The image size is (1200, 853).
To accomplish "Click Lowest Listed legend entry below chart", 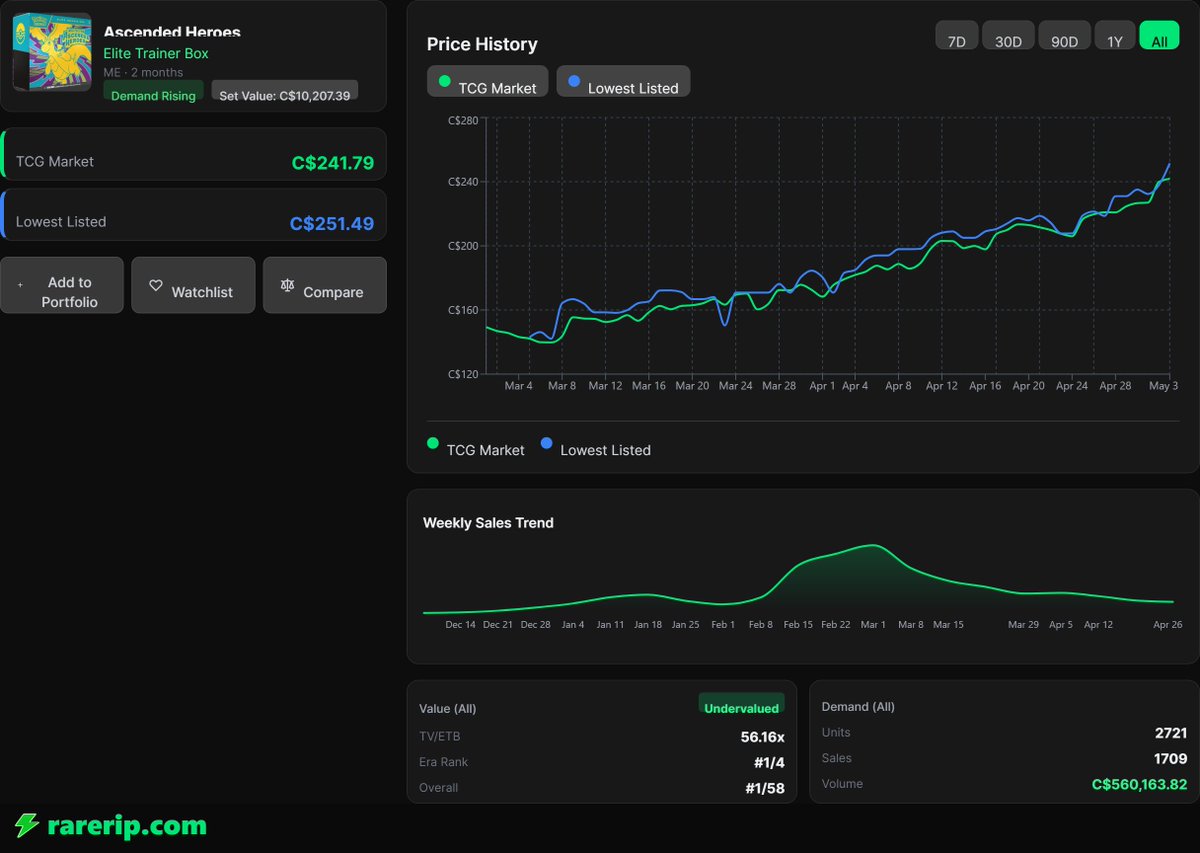I will pos(596,449).
